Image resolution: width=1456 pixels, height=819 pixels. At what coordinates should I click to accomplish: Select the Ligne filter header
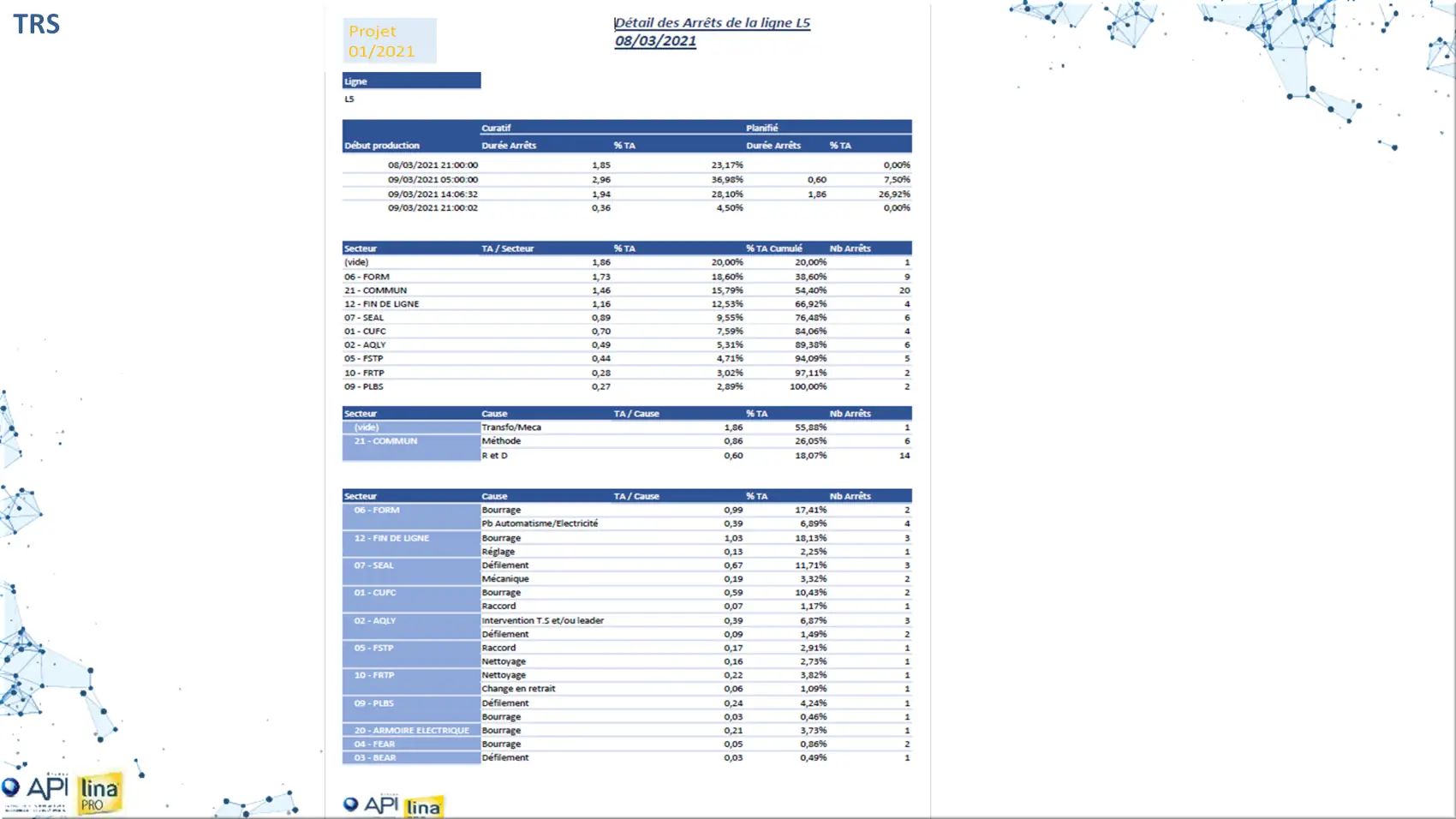411,81
